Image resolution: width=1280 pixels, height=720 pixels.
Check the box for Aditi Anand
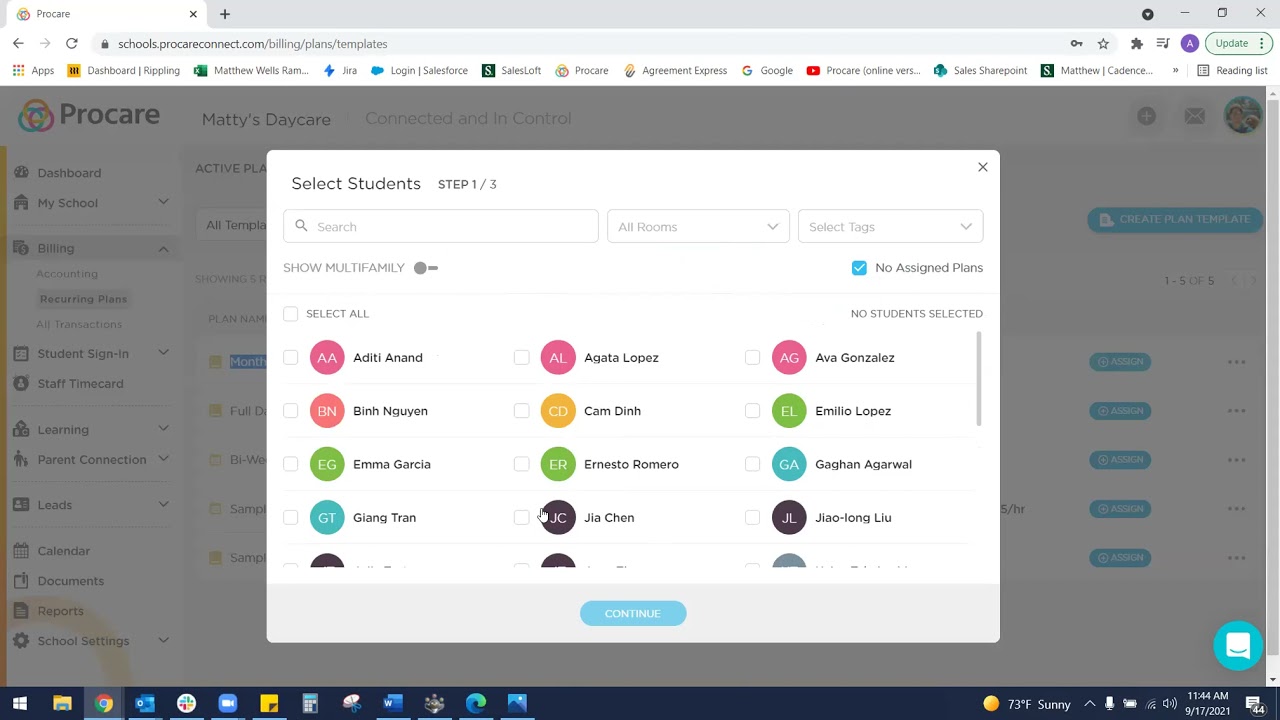tap(290, 357)
